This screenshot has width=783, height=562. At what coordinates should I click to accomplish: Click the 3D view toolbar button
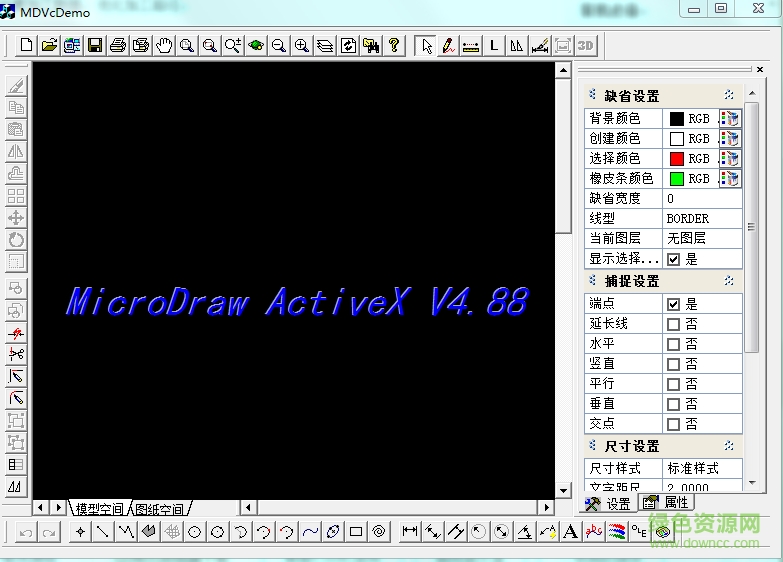[x=585, y=45]
